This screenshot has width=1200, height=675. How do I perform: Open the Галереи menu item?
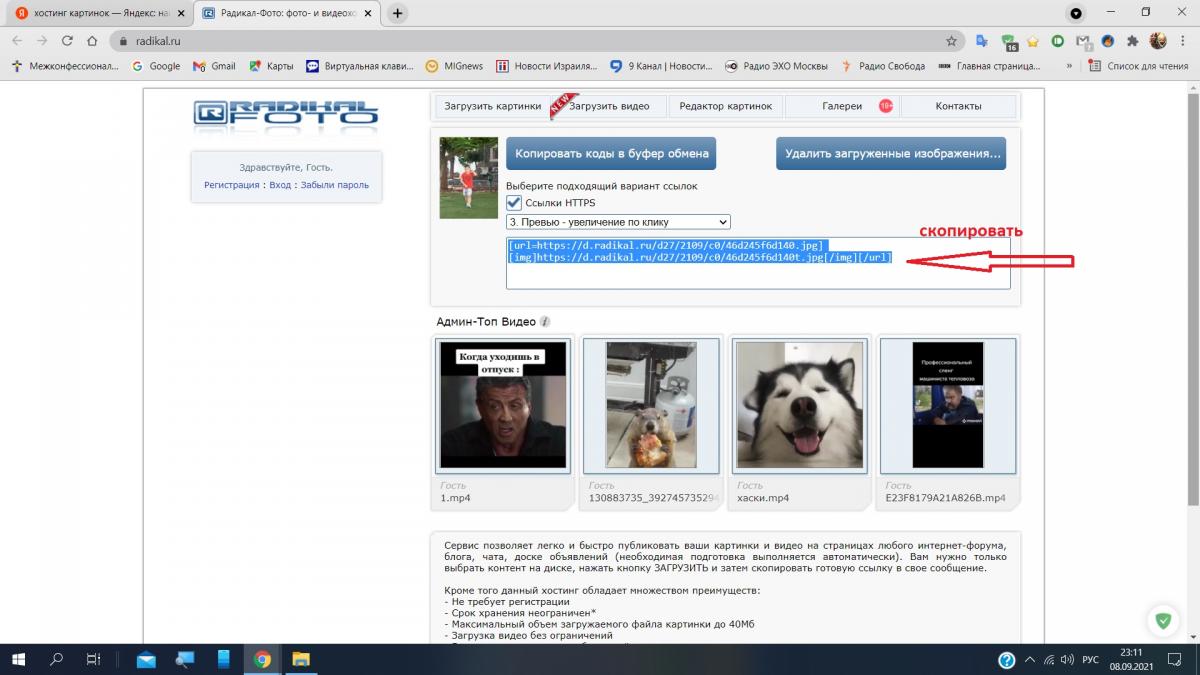[842, 106]
